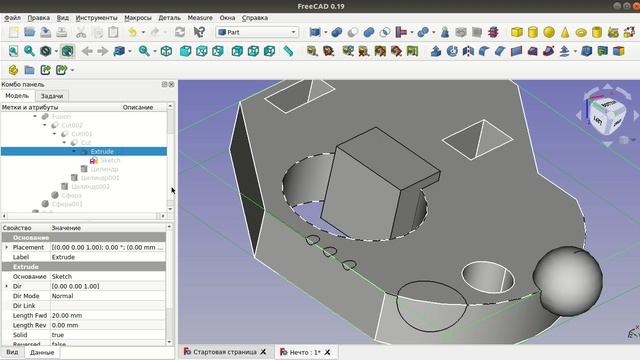The image size is (640, 360).
Task: Open the Файл menu
Action: [12, 18]
